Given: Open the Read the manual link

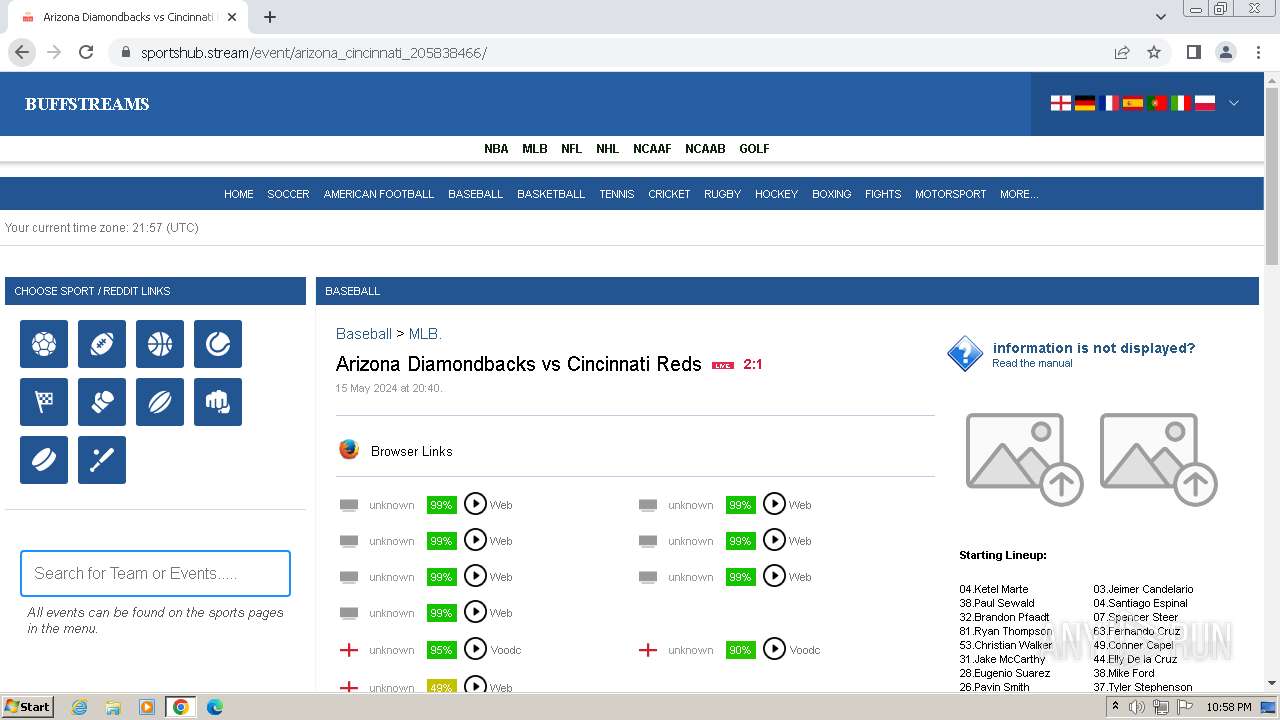Looking at the screenshot, I should point(1032,364).
